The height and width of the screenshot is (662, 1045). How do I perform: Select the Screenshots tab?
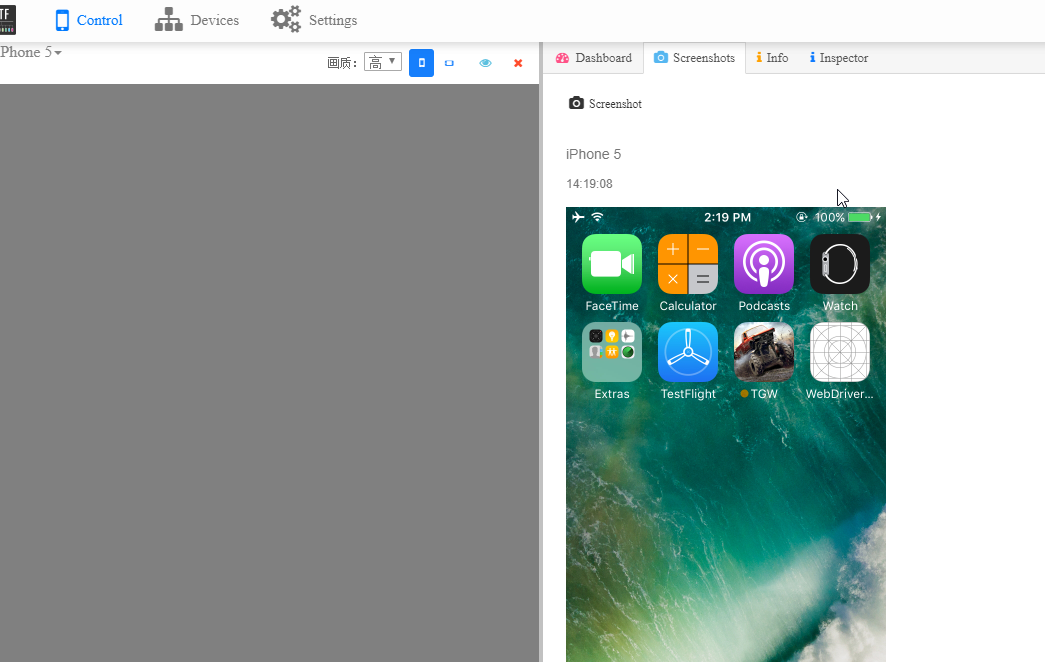pyautogui.click(x=694, y=58)
